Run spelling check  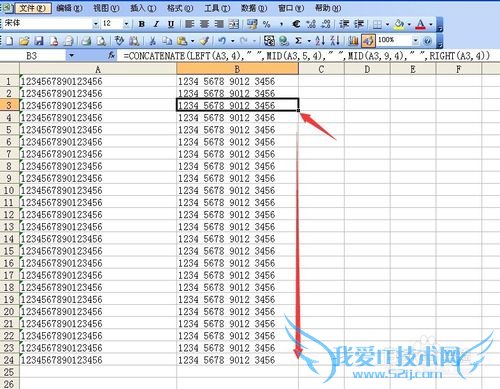coord(119,41)
